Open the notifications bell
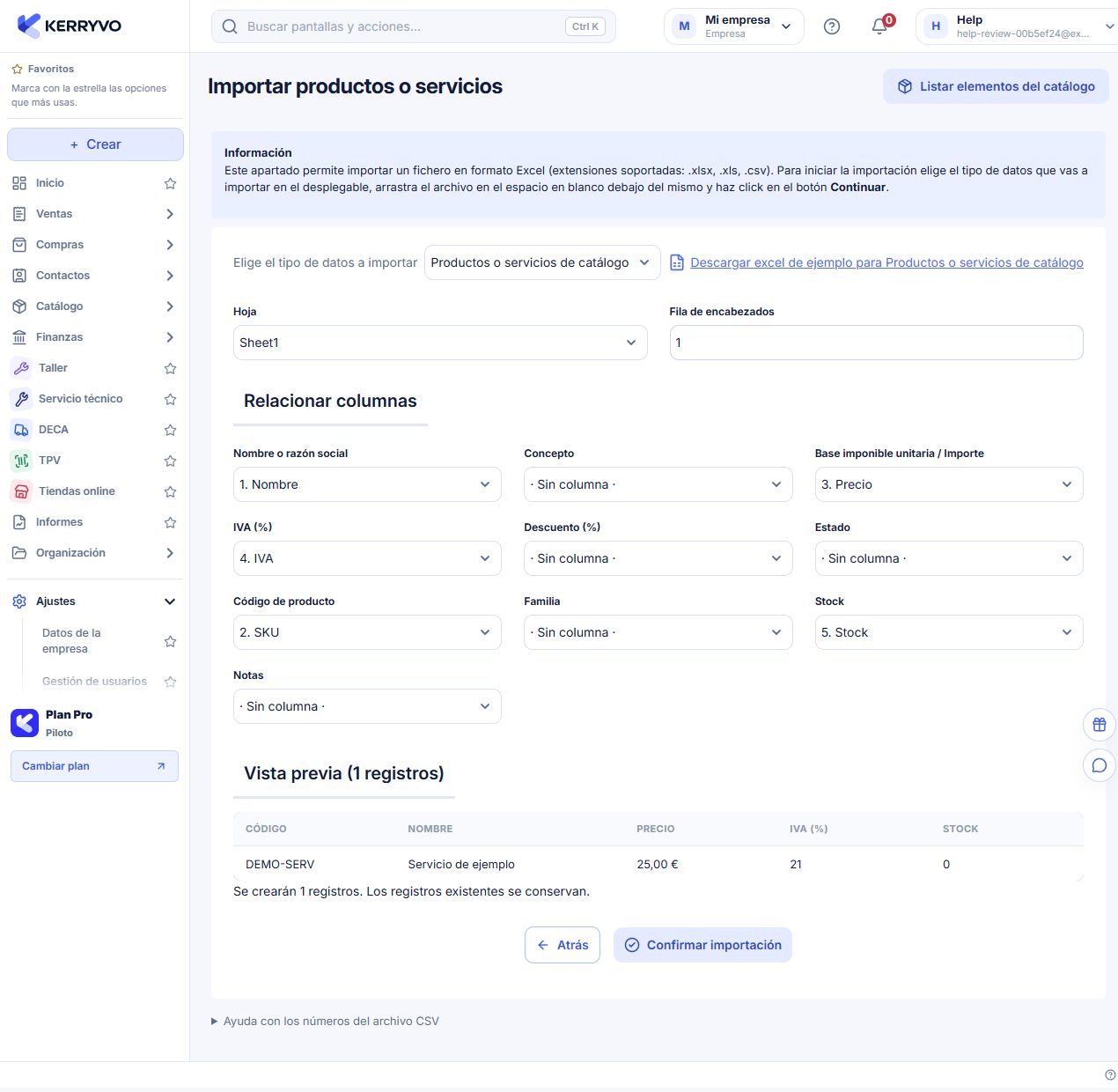The image size is (1118, 1092). coord(879,26)
